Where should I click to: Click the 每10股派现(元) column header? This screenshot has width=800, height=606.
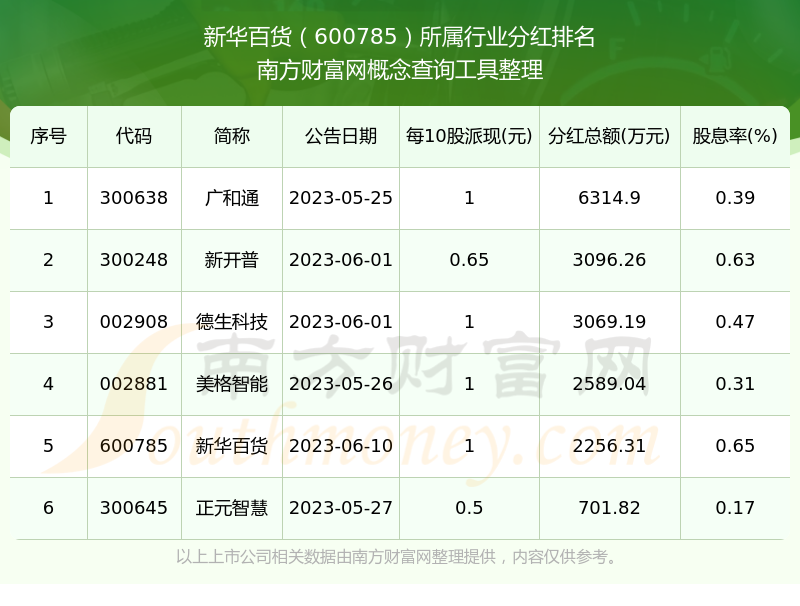pyautogui.click(x=469, y=136)
